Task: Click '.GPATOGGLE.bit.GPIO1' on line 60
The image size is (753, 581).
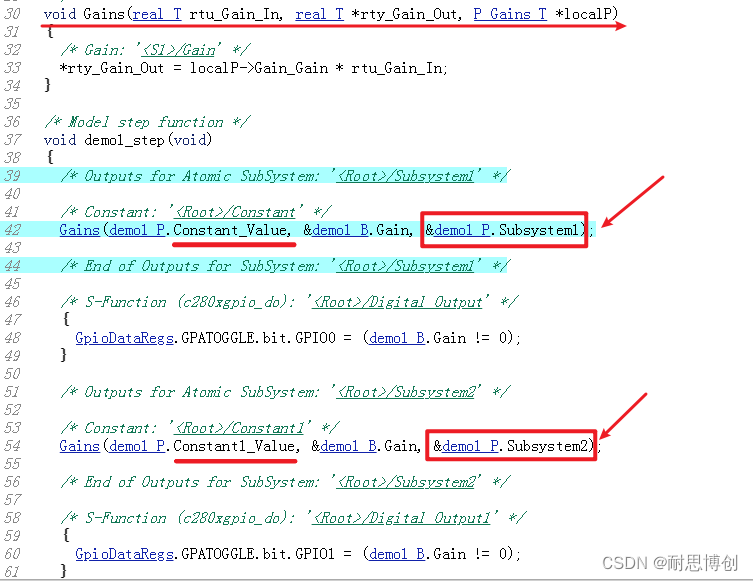Action: (255, 554)
